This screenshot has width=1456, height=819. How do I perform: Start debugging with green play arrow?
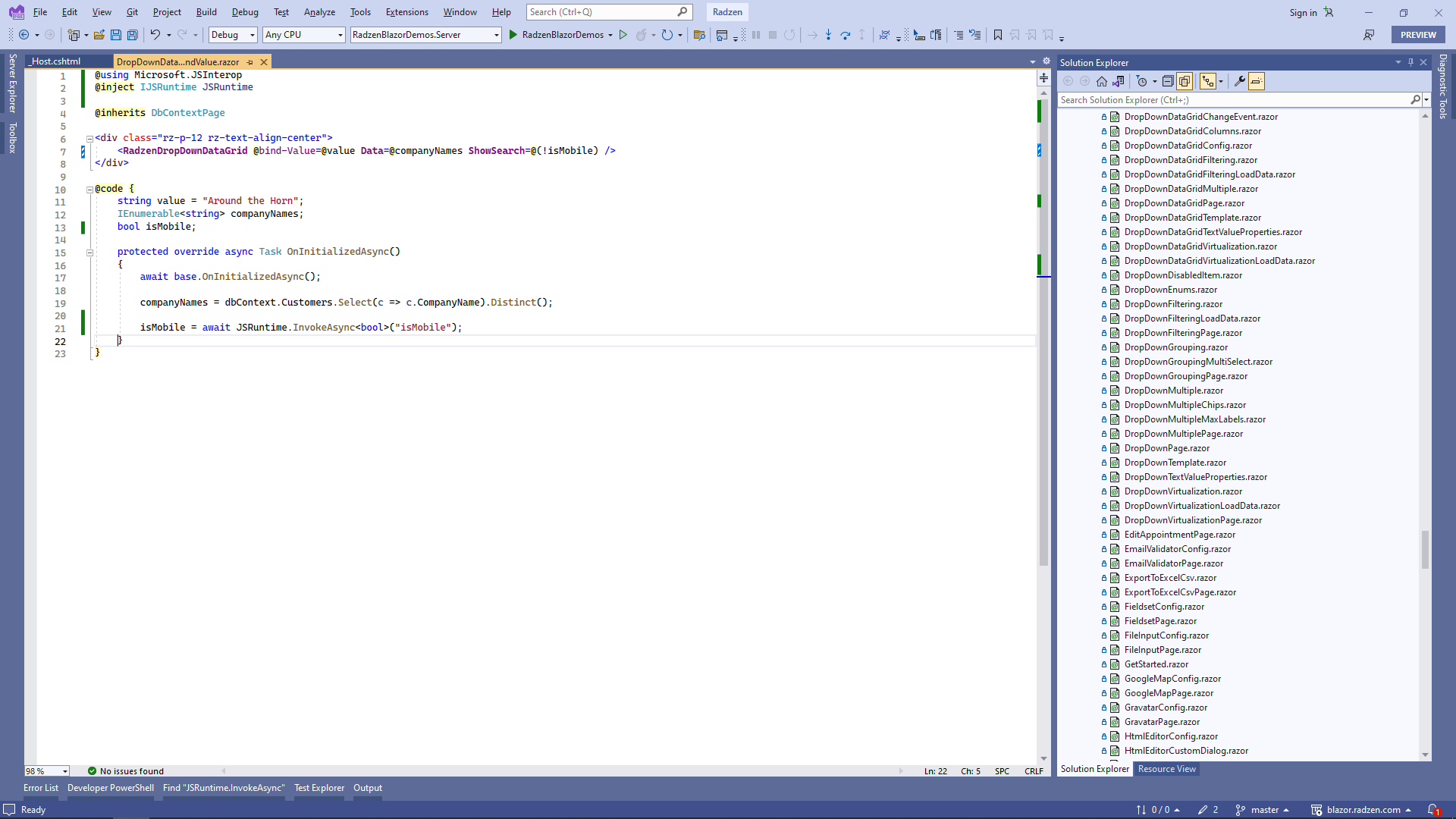[x=513, y=35]
